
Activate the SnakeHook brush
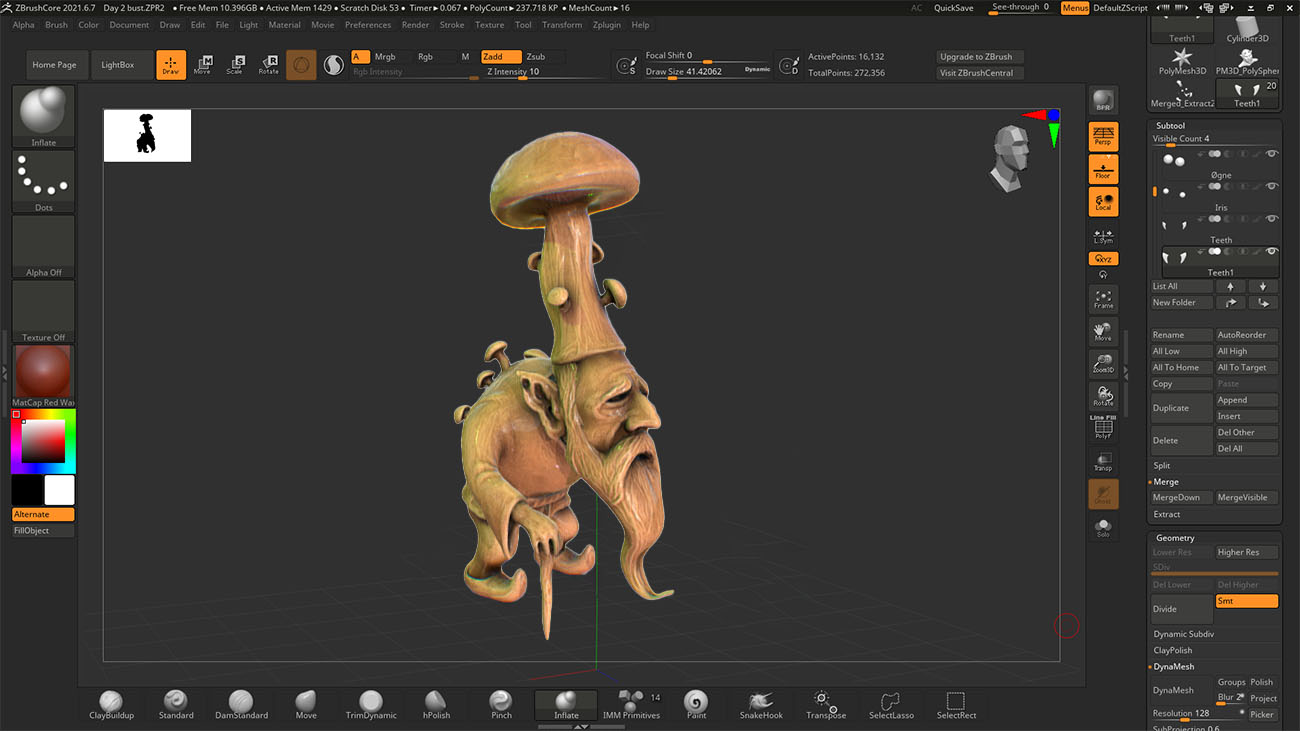click(759, 703)
